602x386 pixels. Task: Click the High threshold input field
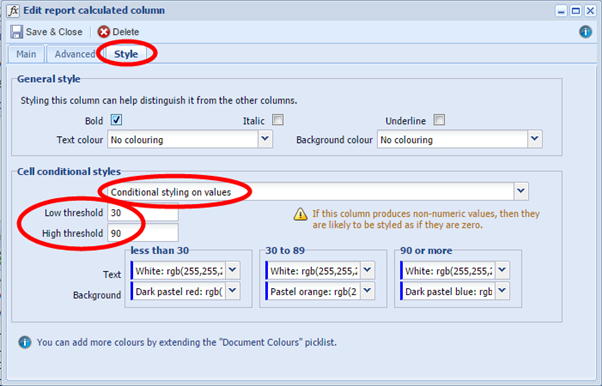click(x=143, y=233)
